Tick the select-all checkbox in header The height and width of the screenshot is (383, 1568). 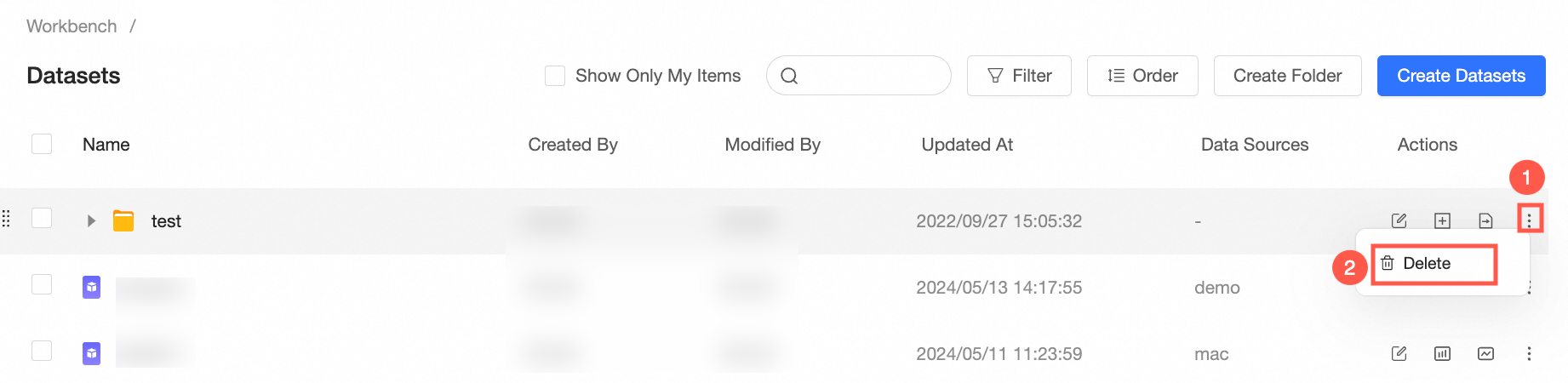point(42,144)
